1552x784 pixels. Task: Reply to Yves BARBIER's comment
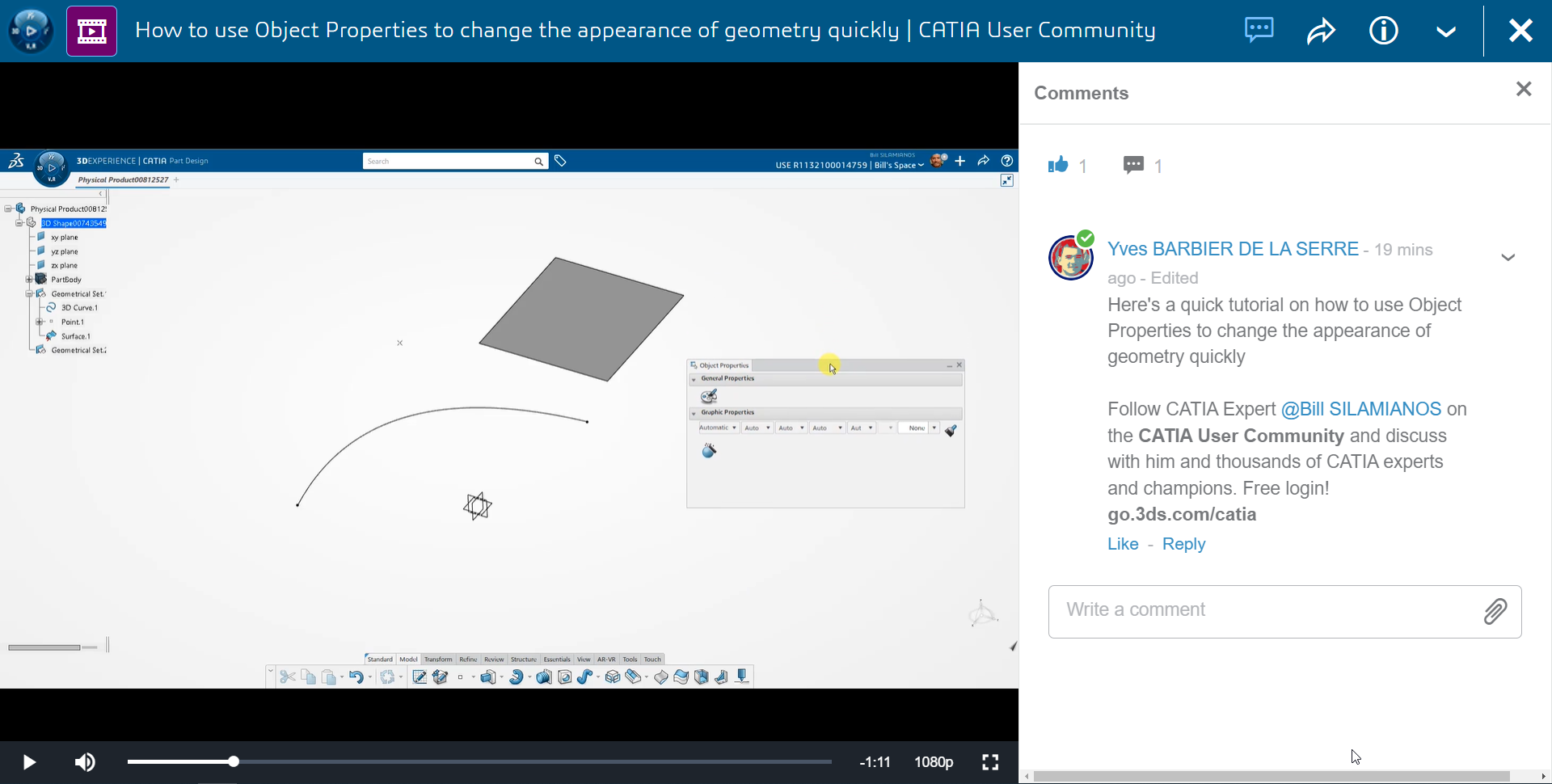pos(1183,544)
